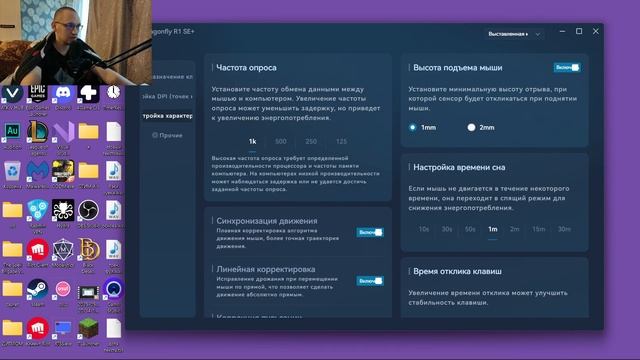640x360 pixels.
Task: Set sleep time to 30m
Action: [564, 229]
